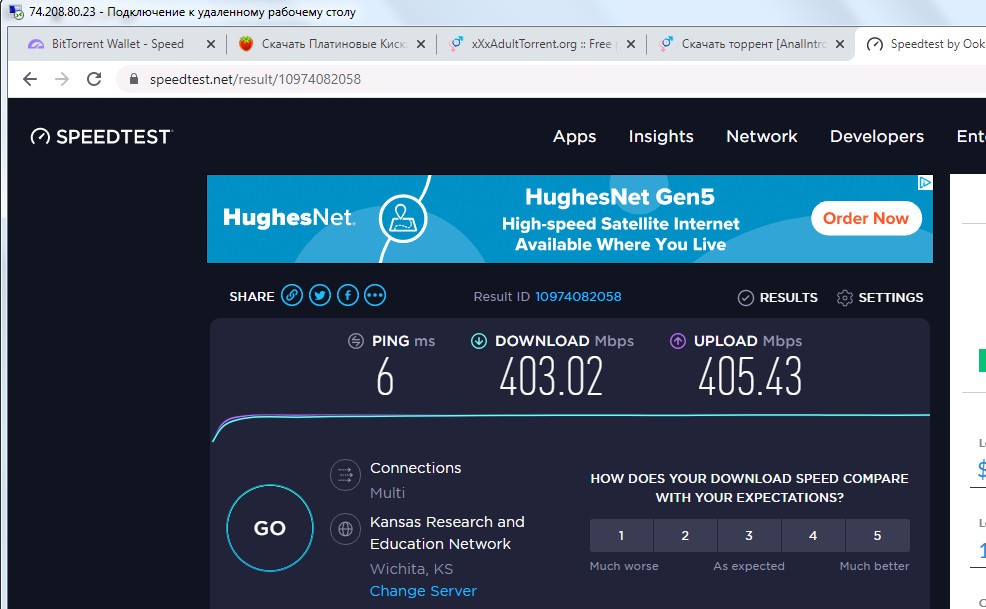This screenshot has height=609, width=986.
Task: Open the Insights menu
Action: pyautogui.click(x=661, y=137)
